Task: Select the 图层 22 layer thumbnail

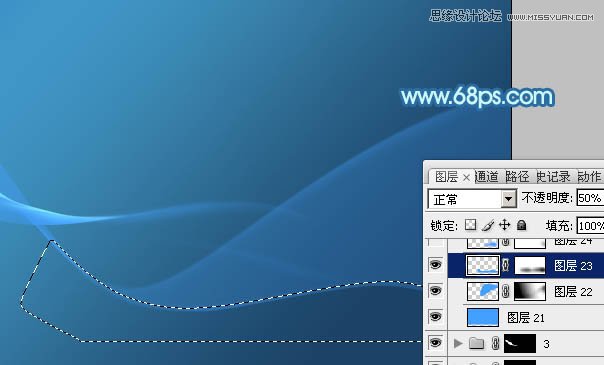Action: [483, 291]
